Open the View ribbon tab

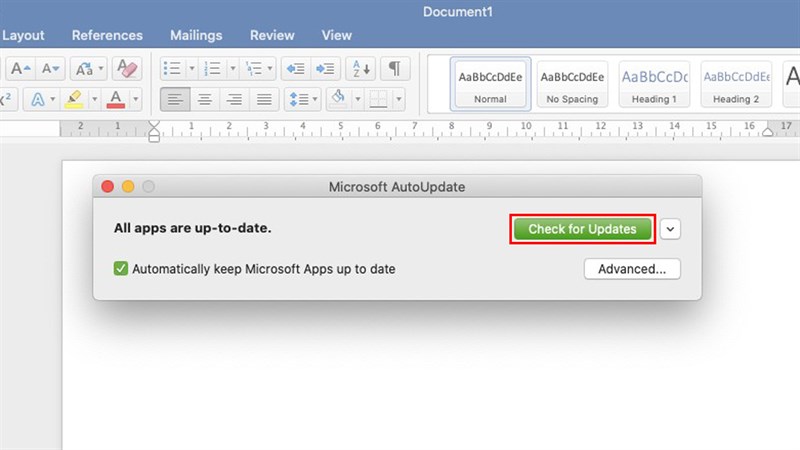point(336,35)
